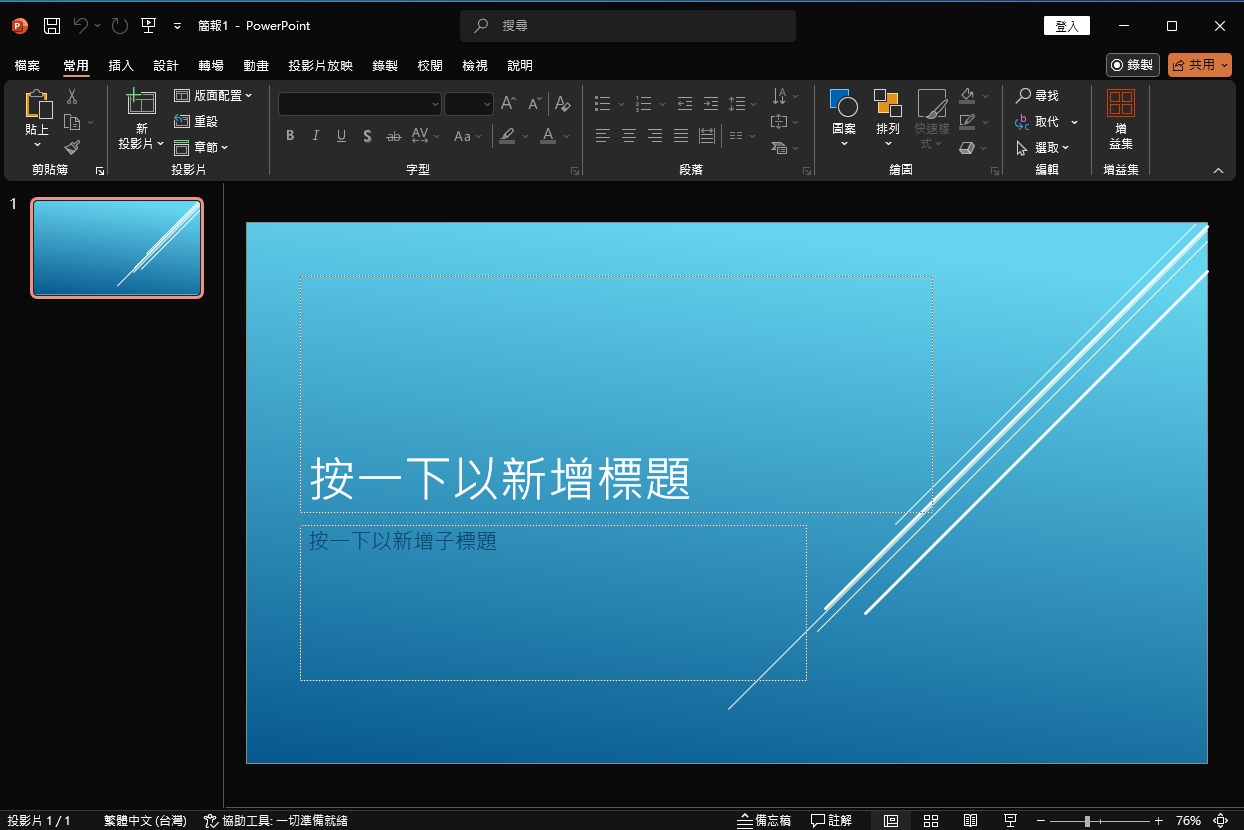The height and width of the screenshot is (830, 1244).
Task: Toggle the Notes (備忘稿) pane
Action: [764, 821]
